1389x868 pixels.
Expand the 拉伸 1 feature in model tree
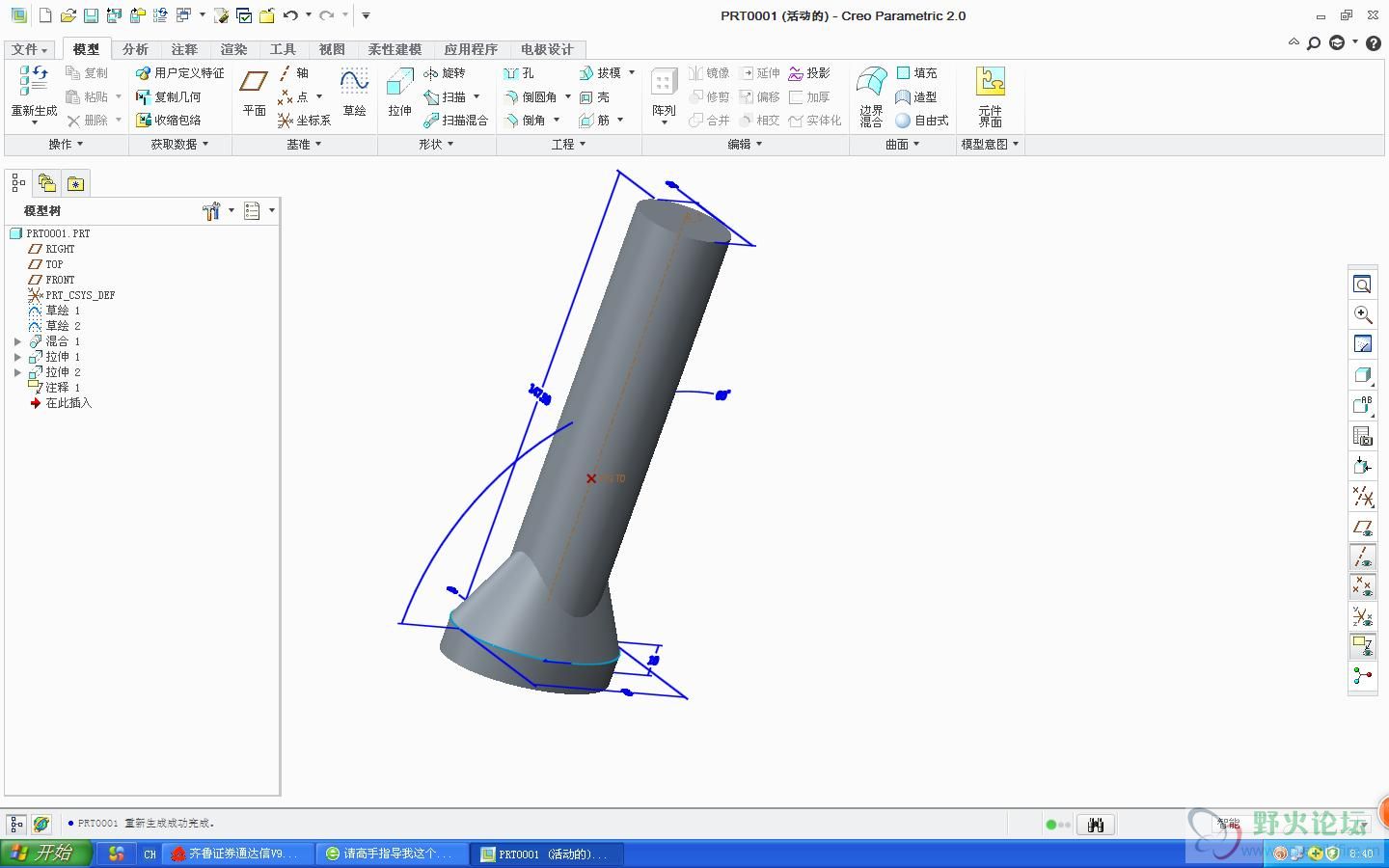pos(17,357)
